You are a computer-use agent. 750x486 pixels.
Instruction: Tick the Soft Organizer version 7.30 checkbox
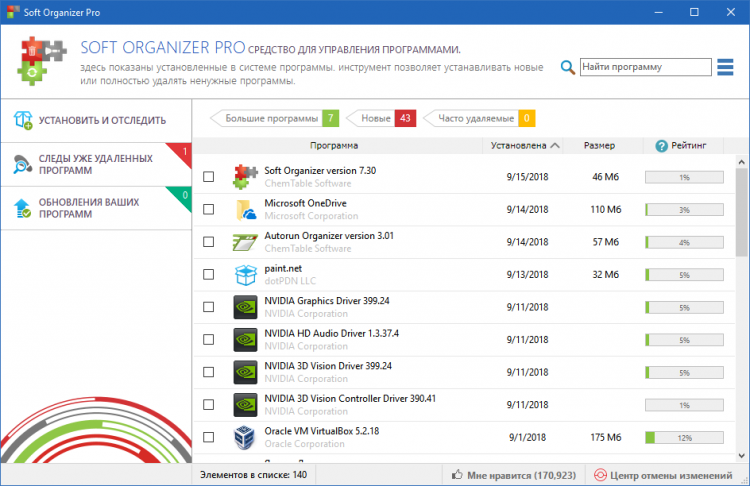coord(209,177)
